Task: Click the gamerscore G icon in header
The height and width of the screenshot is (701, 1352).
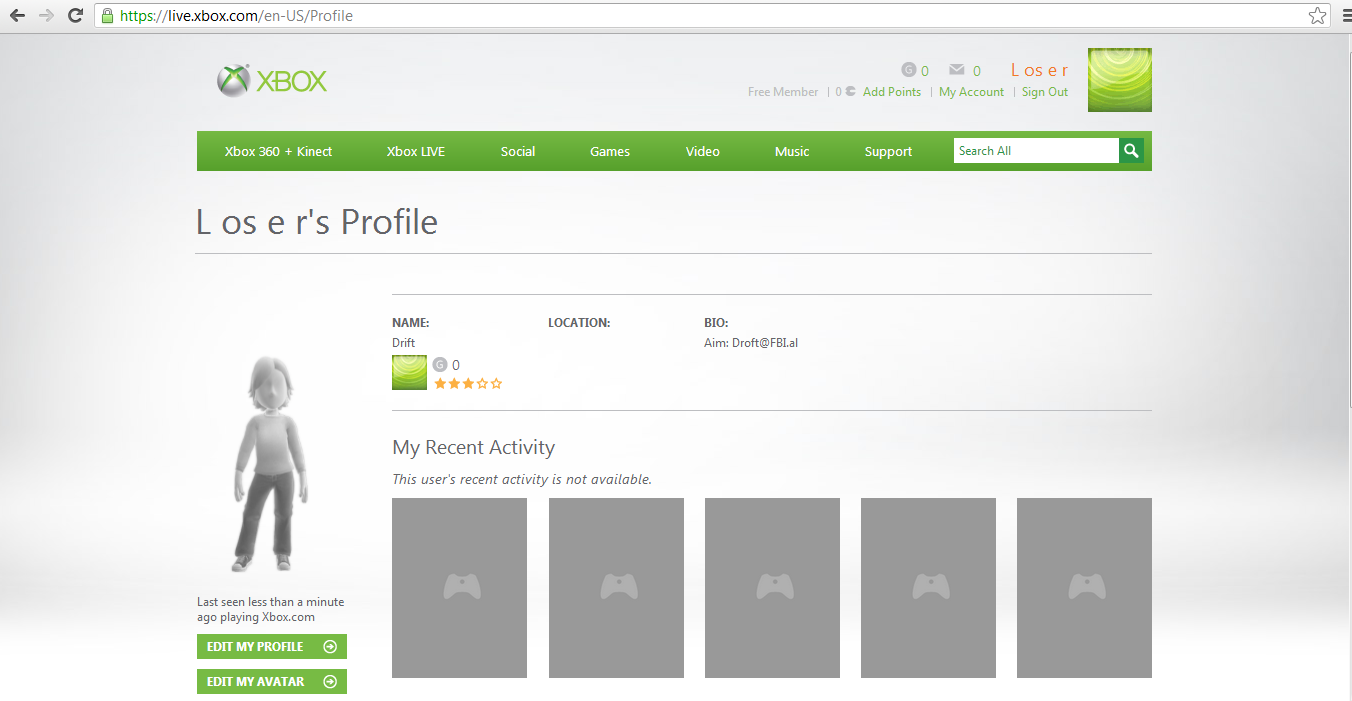Action: coord(909,70)
